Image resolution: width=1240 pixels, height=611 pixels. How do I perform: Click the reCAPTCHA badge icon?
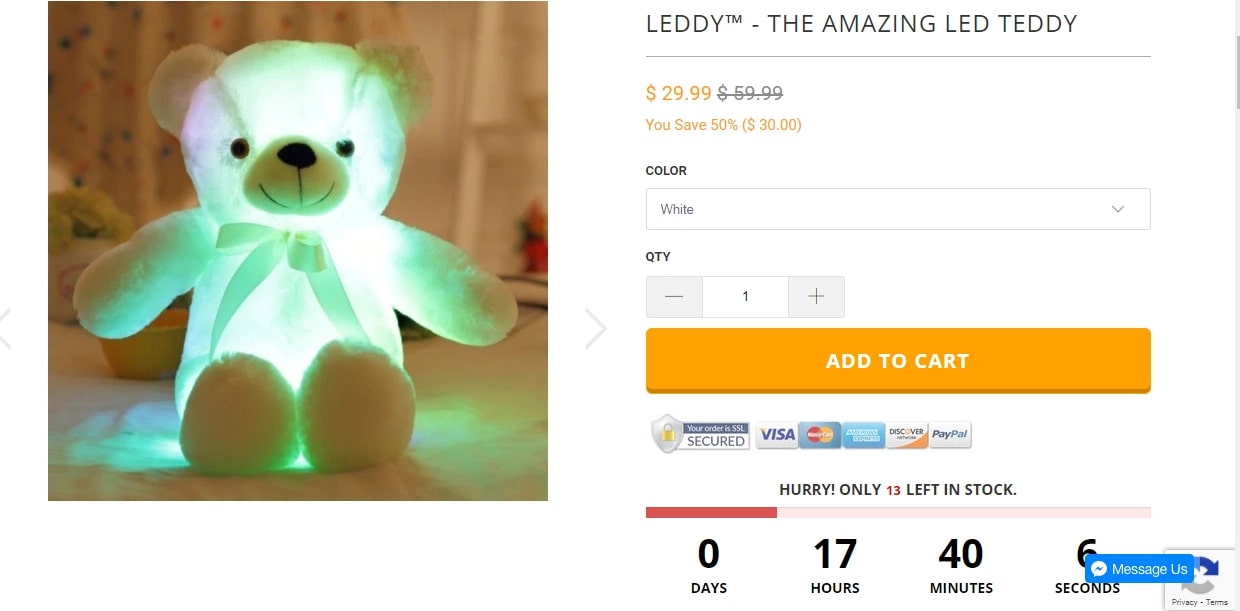[x=1207, y=574]
